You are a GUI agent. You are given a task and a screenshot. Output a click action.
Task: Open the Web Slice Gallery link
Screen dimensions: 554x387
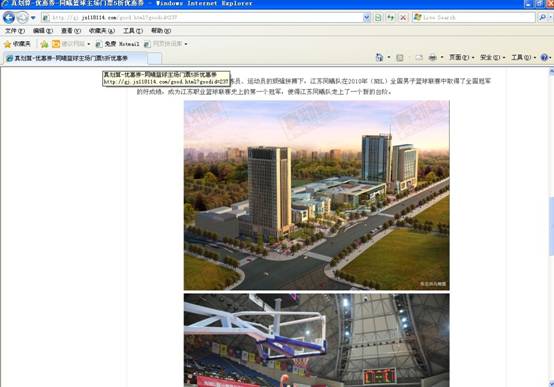(x=163, y=44)
